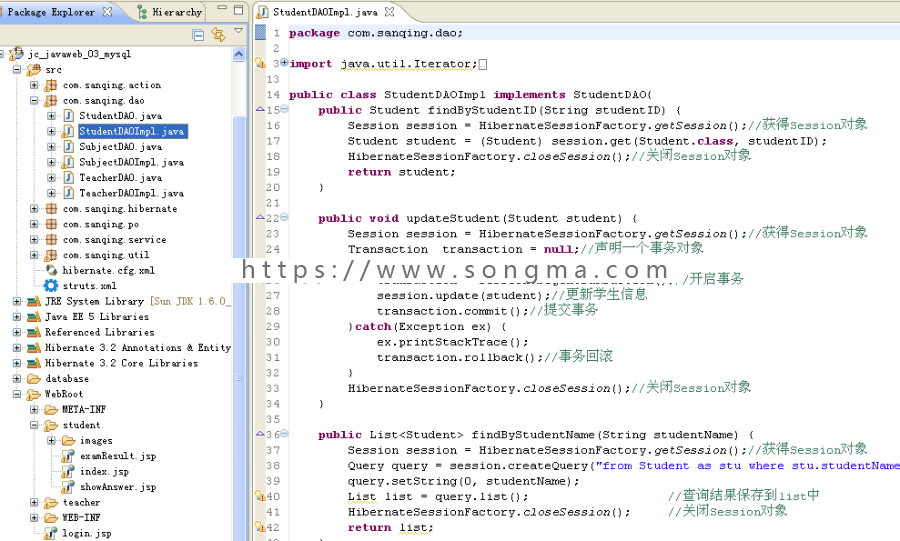
Task: Open examResult.jsp file icon
Action: pos(68,456)
